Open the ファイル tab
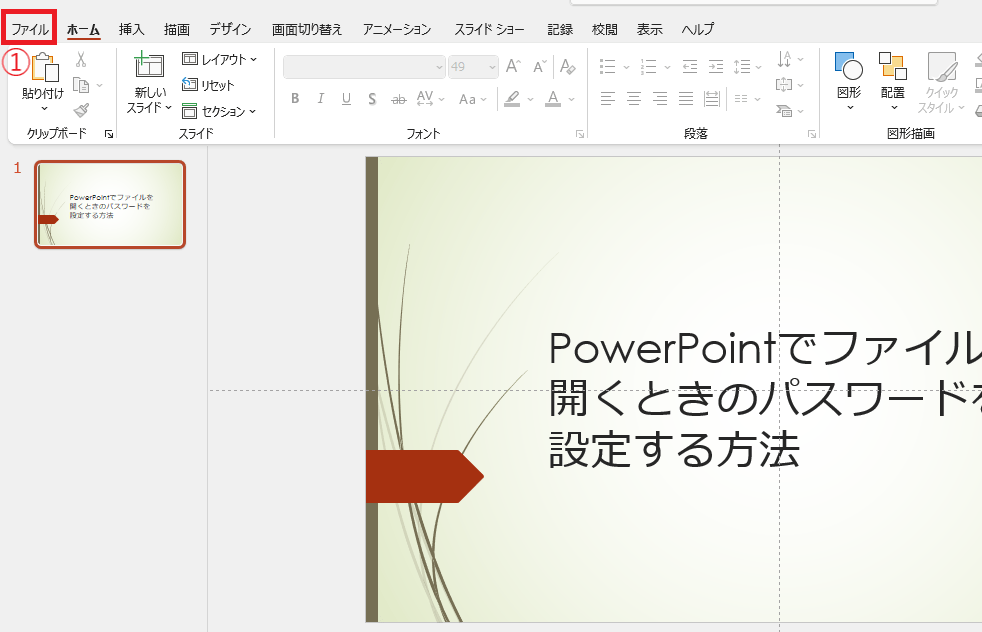The width and height of the screenshot is (982, 632). point(29,29)
